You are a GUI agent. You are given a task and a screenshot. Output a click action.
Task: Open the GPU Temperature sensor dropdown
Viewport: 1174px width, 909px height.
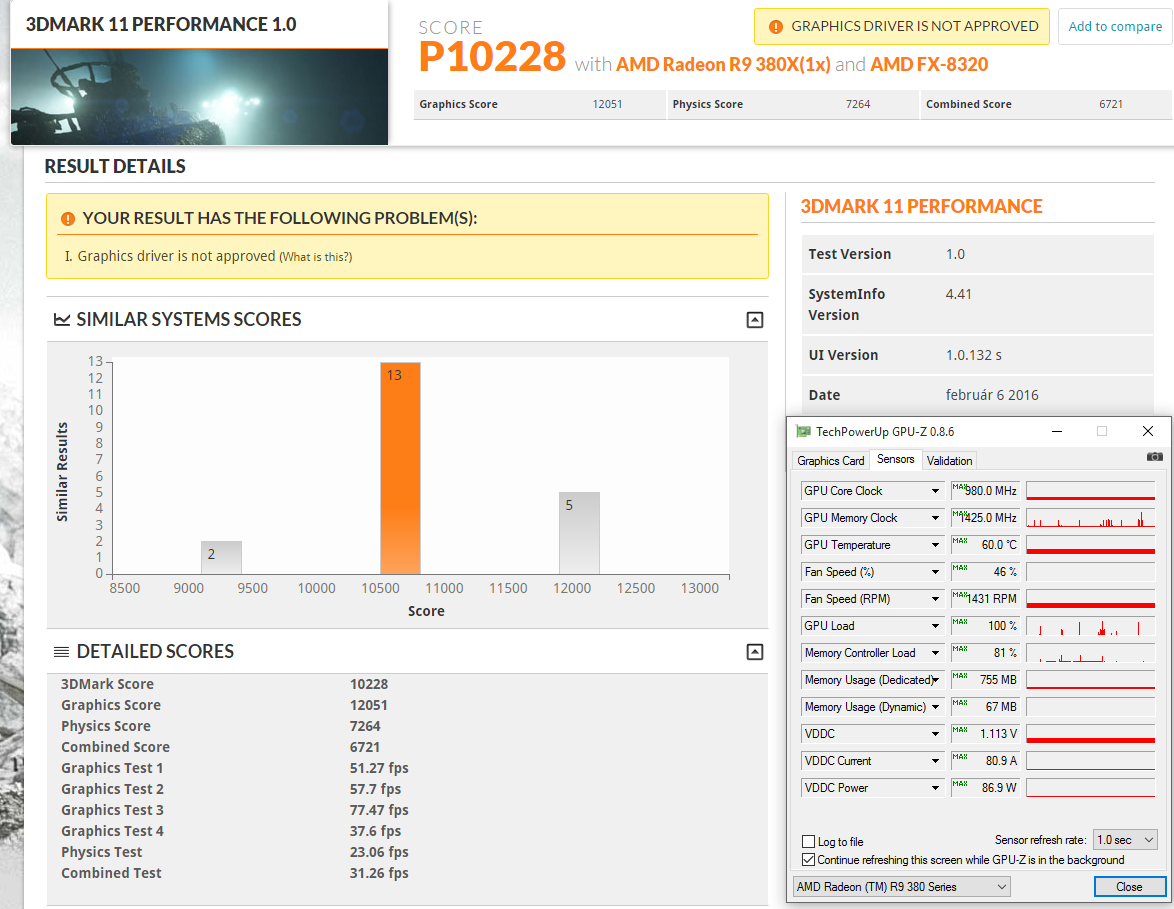(935, 545)
